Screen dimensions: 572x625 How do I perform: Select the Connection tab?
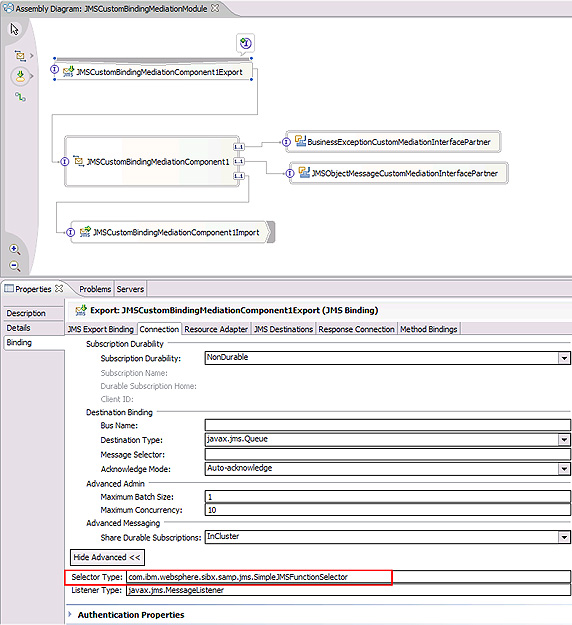click(159, 329)
